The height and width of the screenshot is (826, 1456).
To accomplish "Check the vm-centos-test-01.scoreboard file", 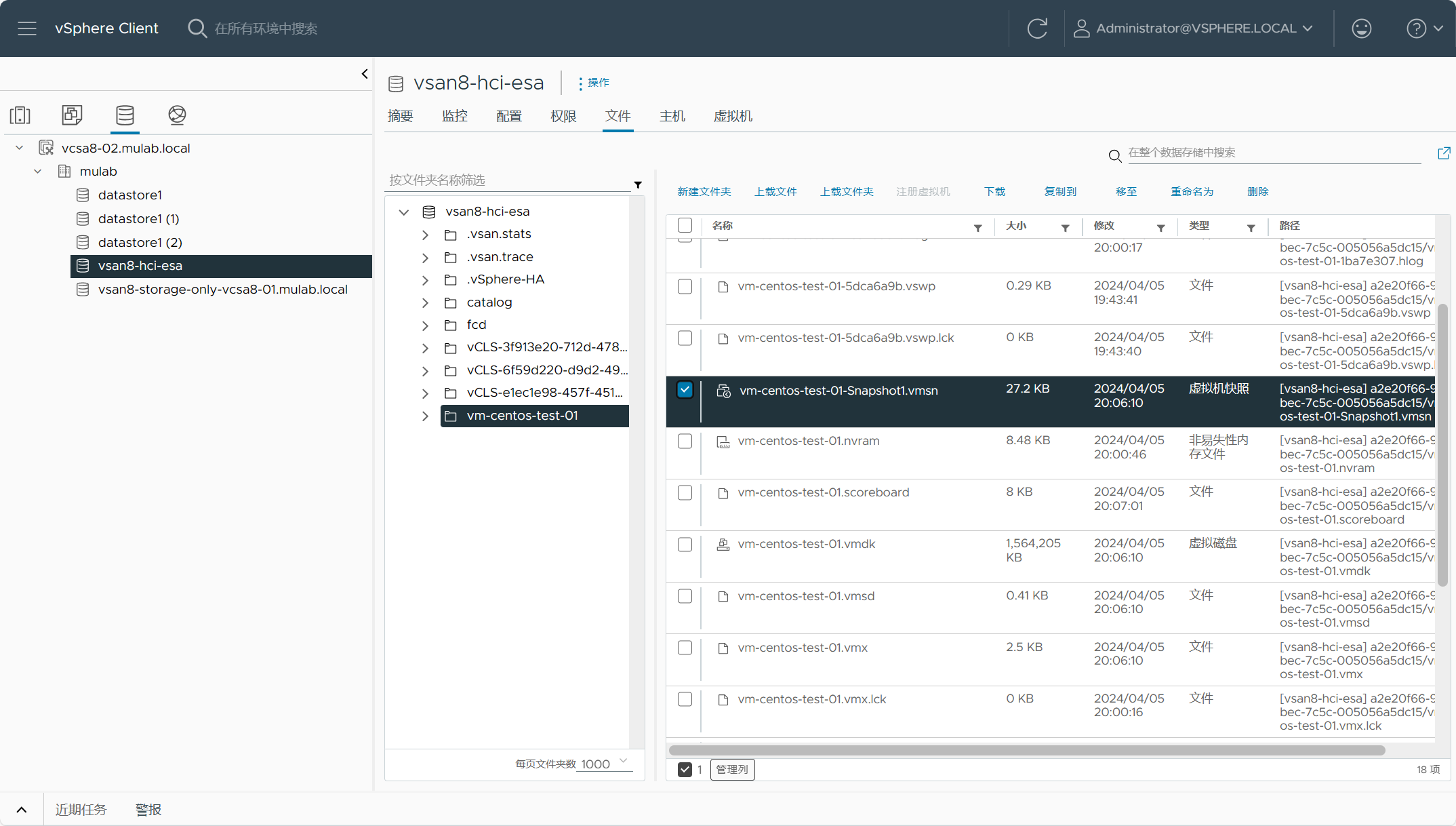I will click(x=685, y=492).
